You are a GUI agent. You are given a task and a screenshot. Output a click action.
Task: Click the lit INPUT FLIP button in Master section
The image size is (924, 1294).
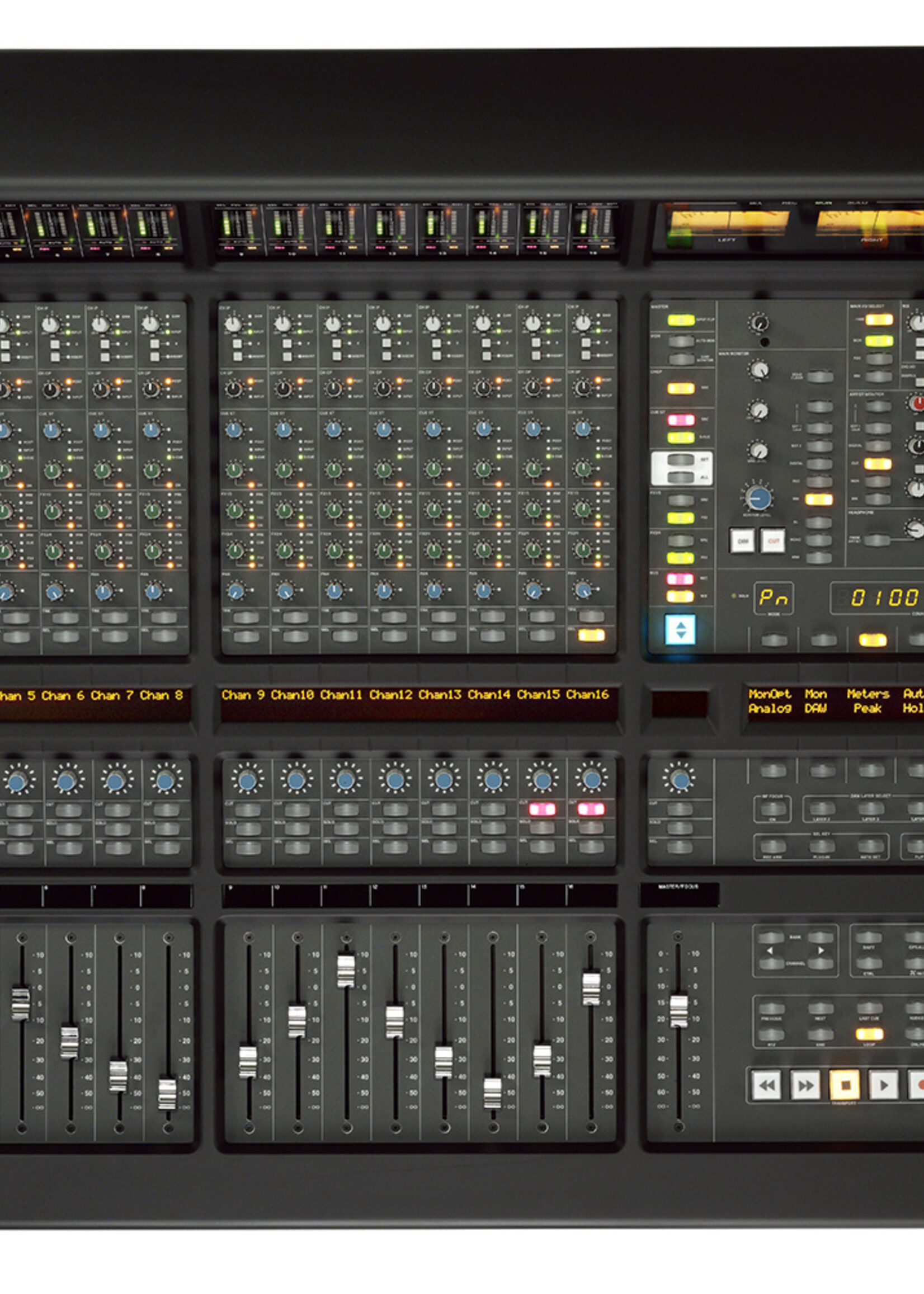click(681, 320)
